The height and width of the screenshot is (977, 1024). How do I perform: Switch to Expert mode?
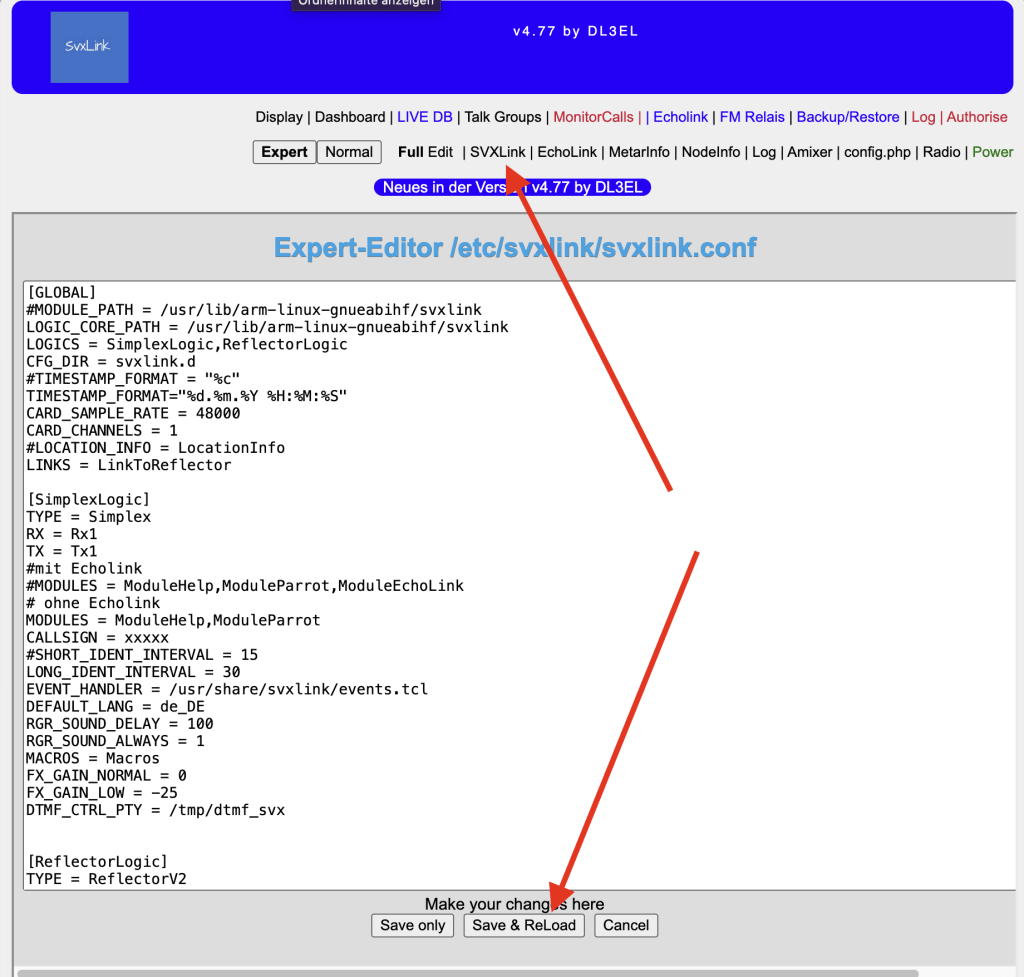coord(284,152)
